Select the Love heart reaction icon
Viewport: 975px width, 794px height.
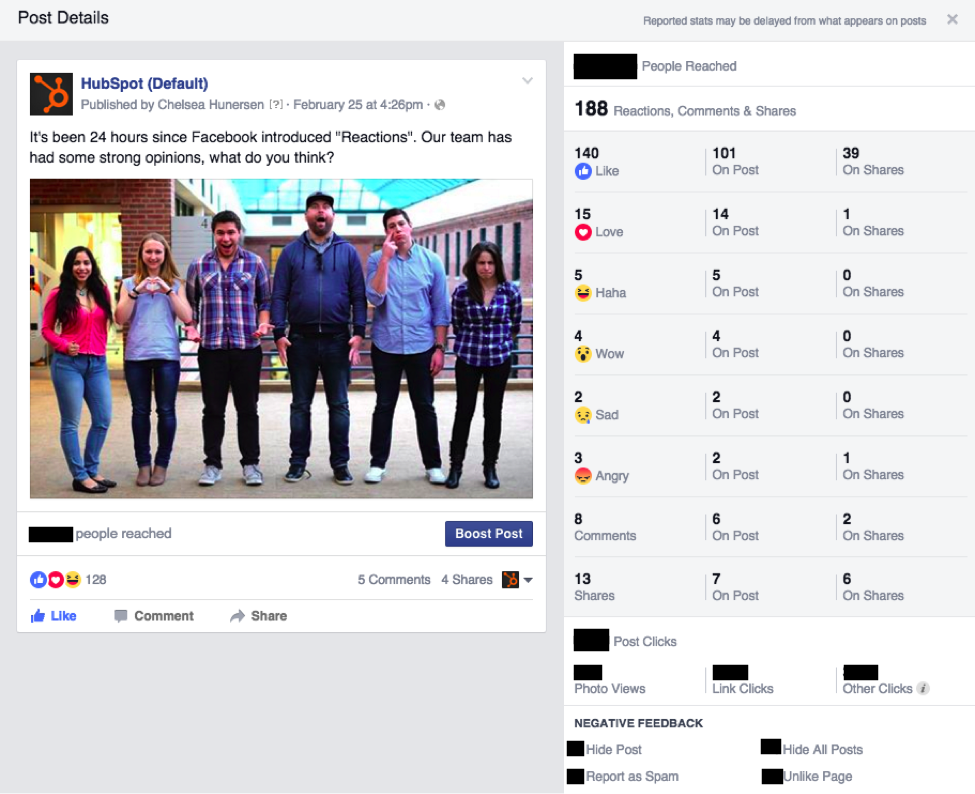(582, 232)
